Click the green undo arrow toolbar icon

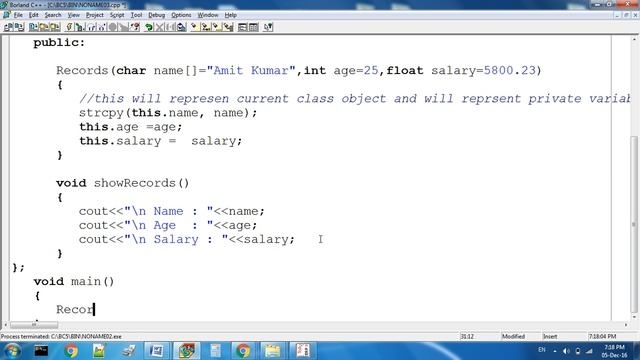[x=149, y=27]
